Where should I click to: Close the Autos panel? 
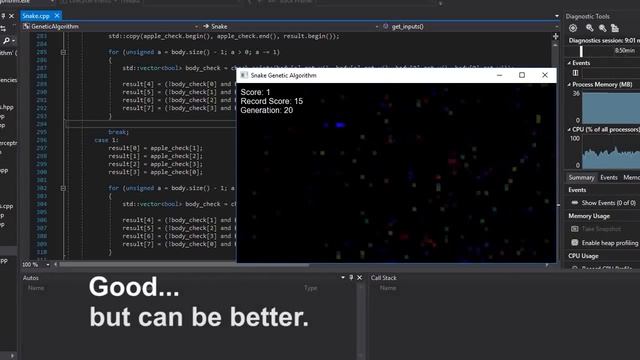coord(360,278)
